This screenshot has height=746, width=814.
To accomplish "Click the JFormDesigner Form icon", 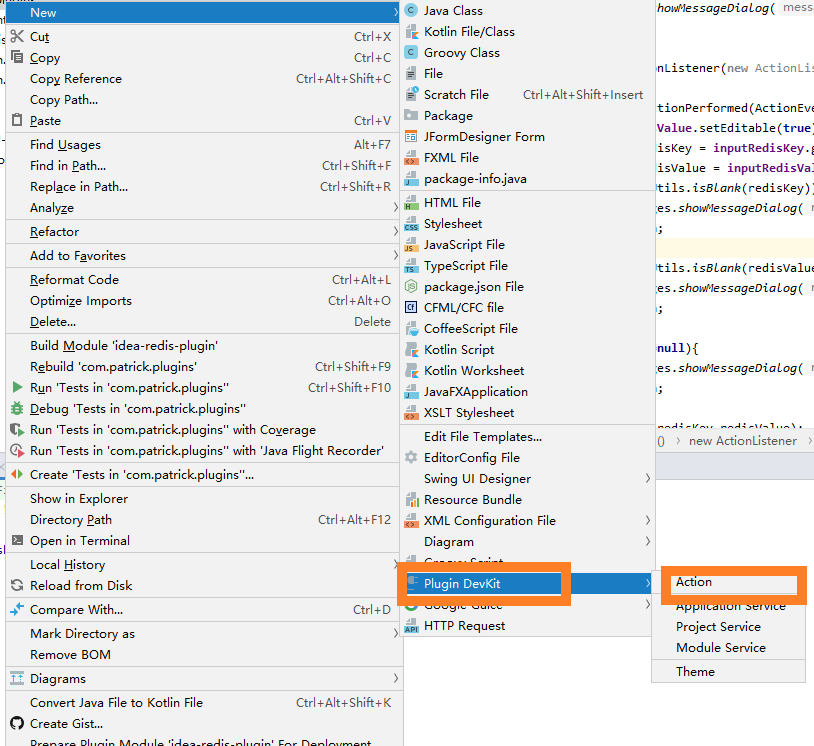I will (x=411, y=137).
